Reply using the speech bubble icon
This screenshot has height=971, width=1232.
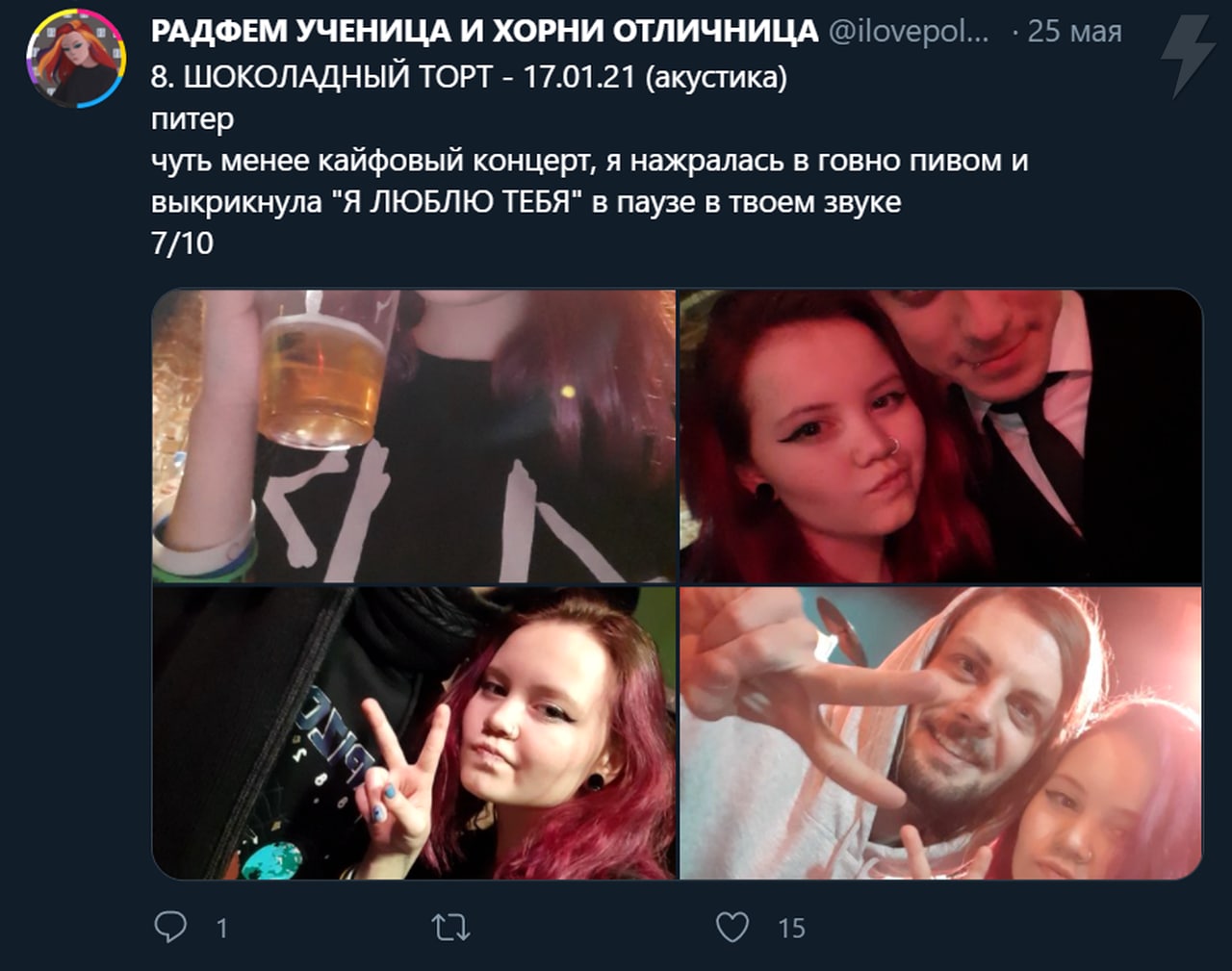click(x=170, y=927)
